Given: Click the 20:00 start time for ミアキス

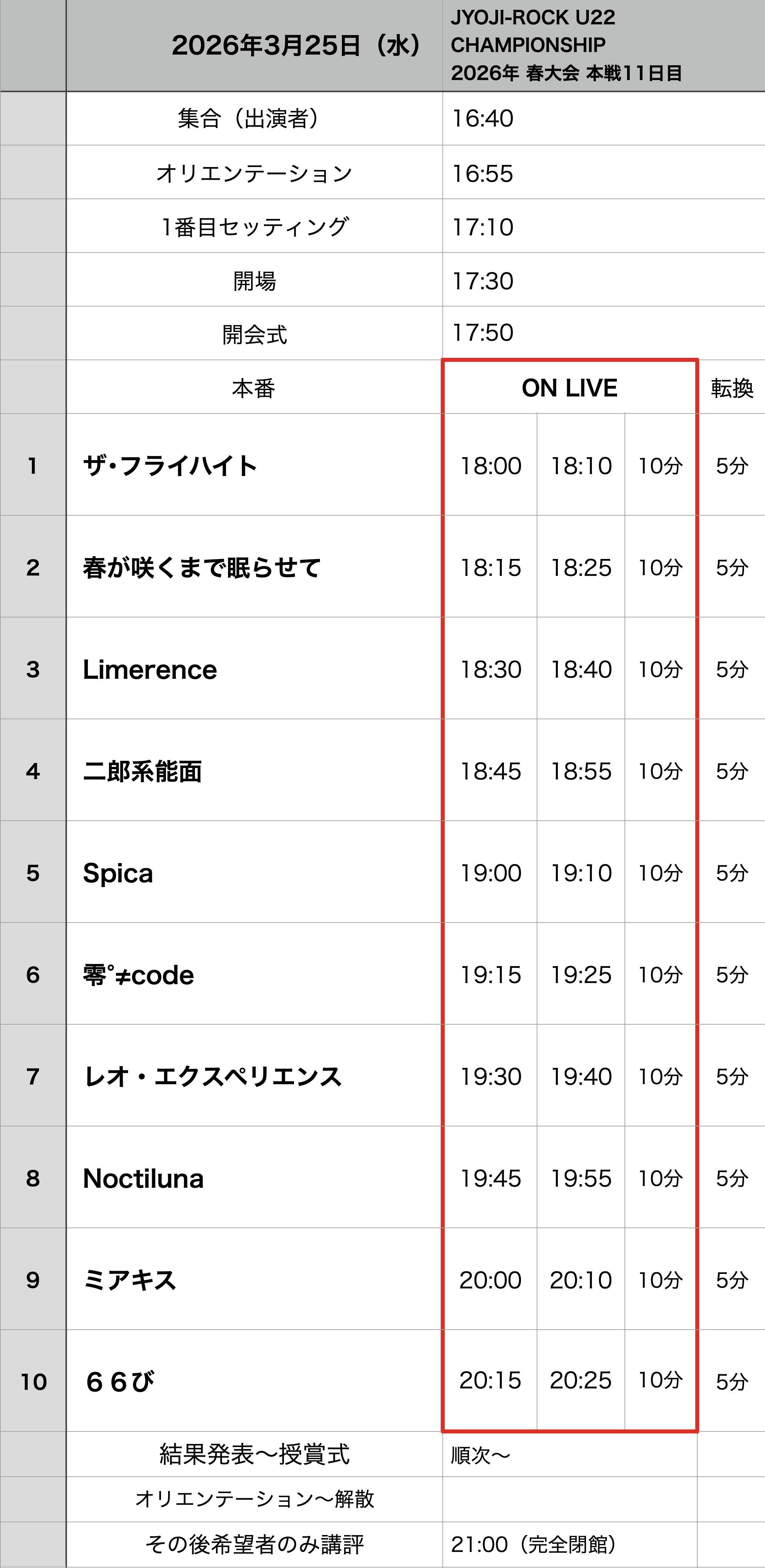Looking at the screenshot, I should click(x=490, y=1280).
